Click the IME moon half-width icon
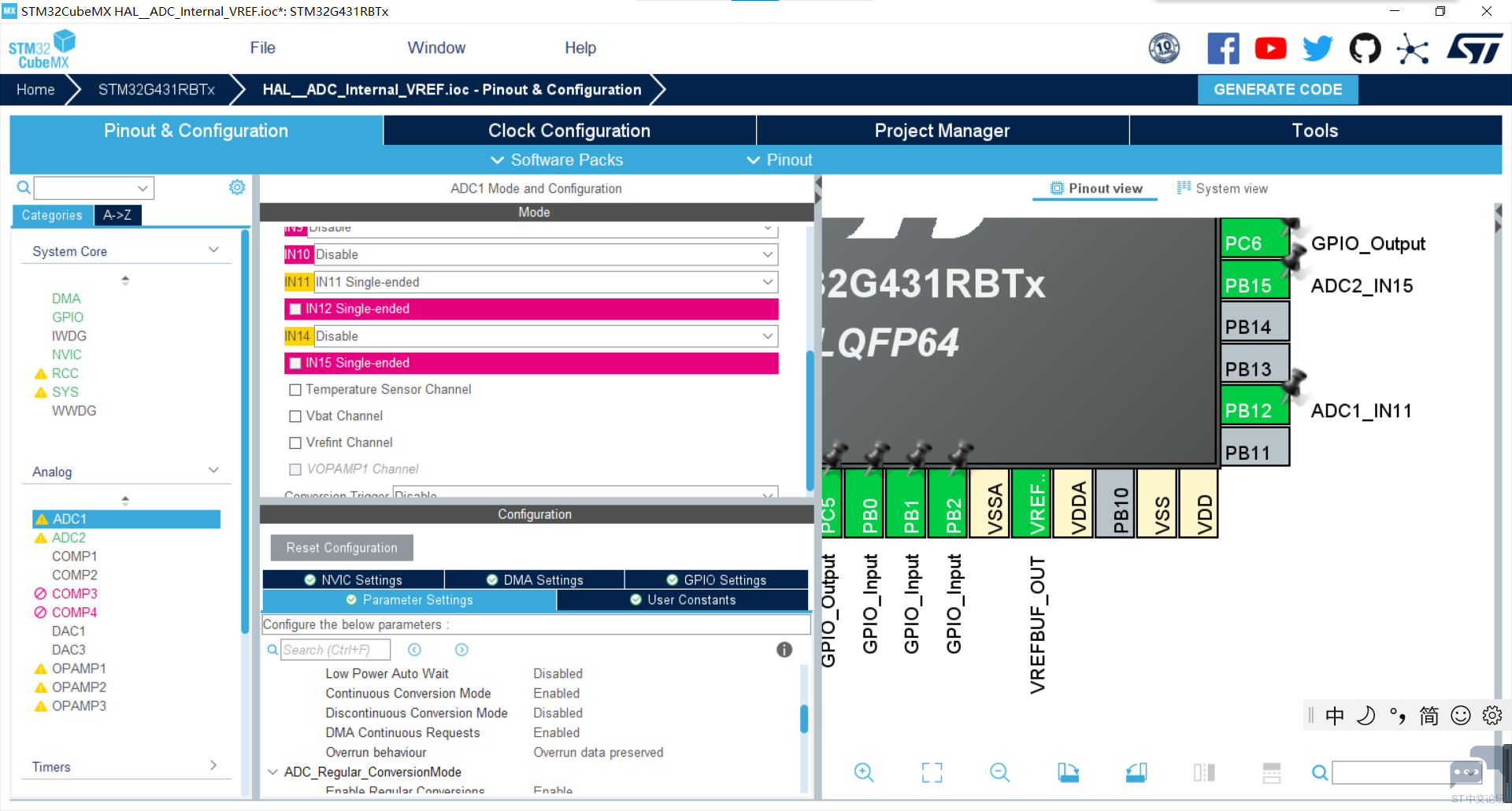 tap(1366, 715)
